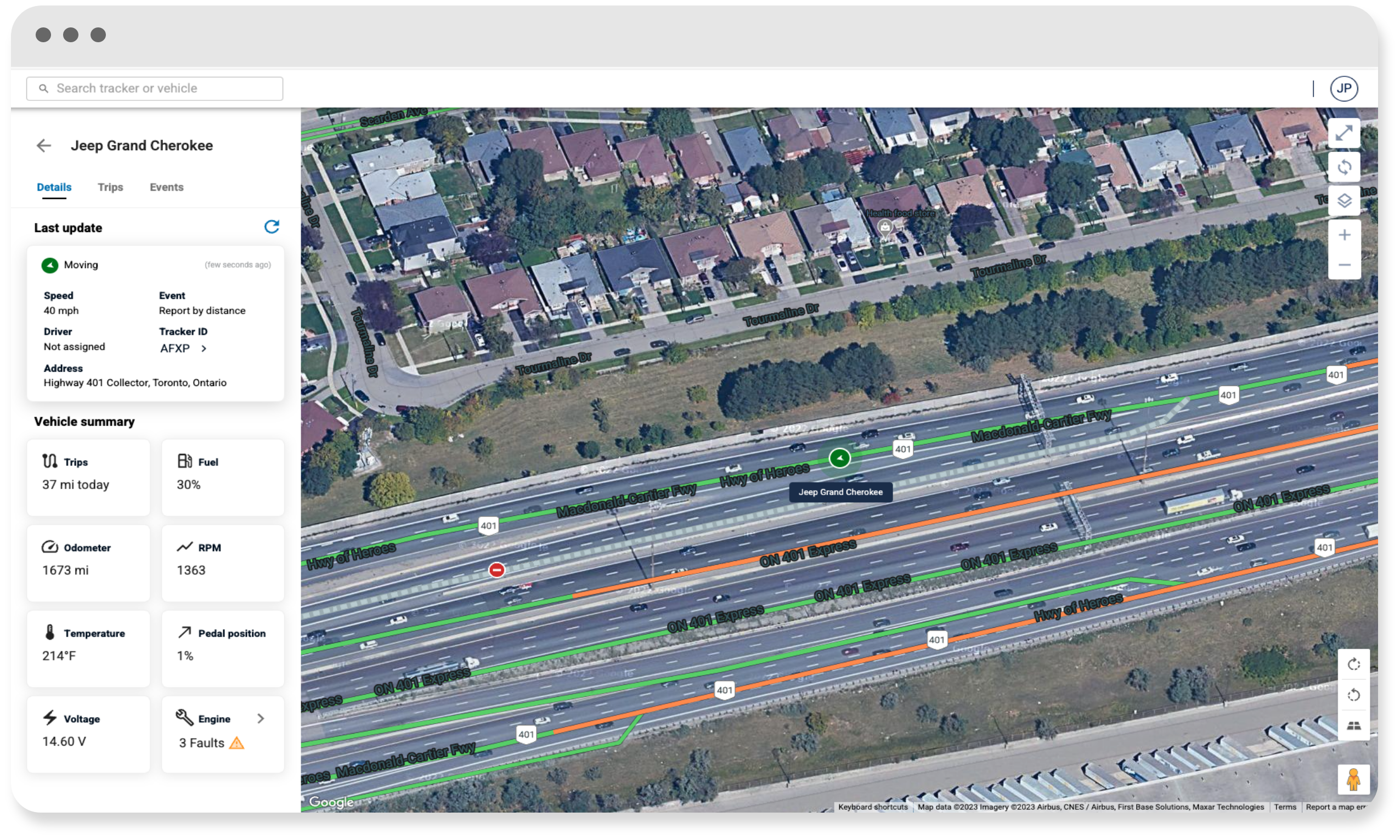The width and height of the screenshot is (1400, 840).
Task: Expand the Tracker ID AFXP chevron
Action: tap(204, 349)
